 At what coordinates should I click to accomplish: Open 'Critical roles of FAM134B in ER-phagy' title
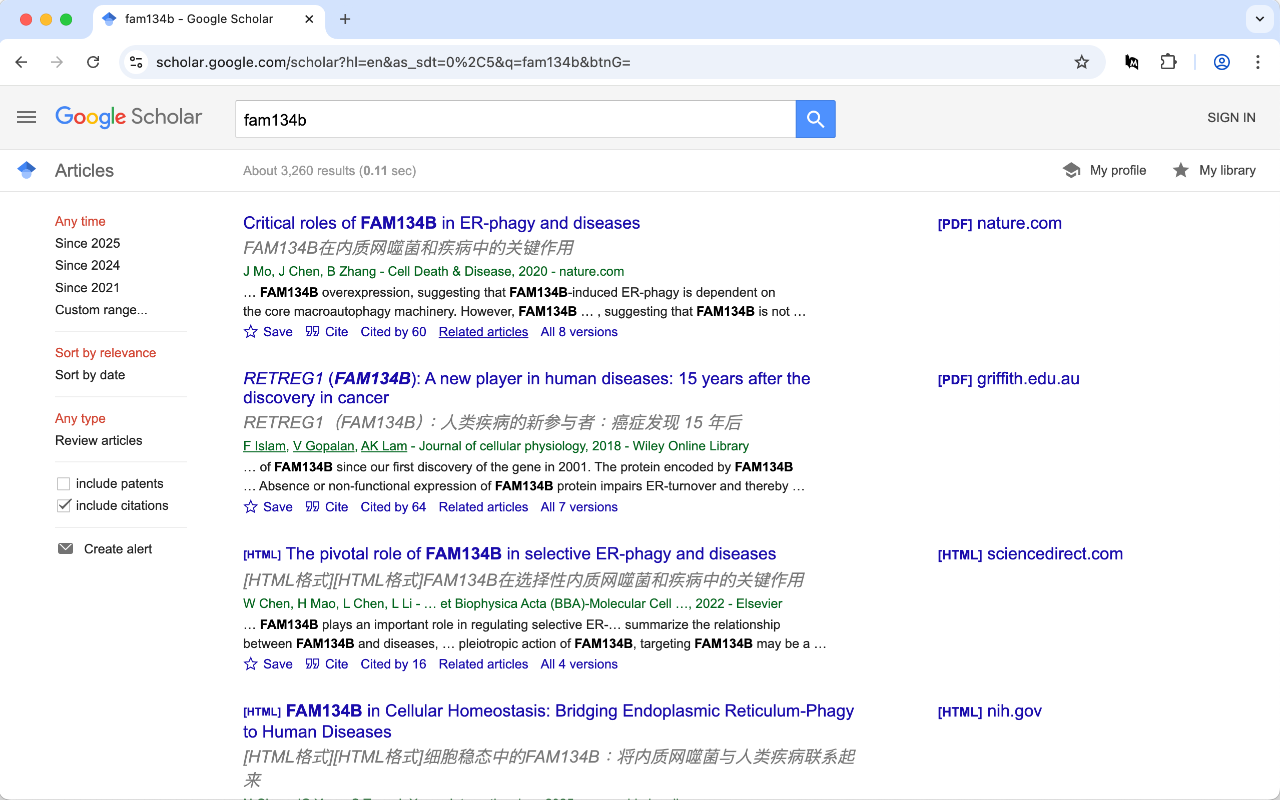pos(441,223)
